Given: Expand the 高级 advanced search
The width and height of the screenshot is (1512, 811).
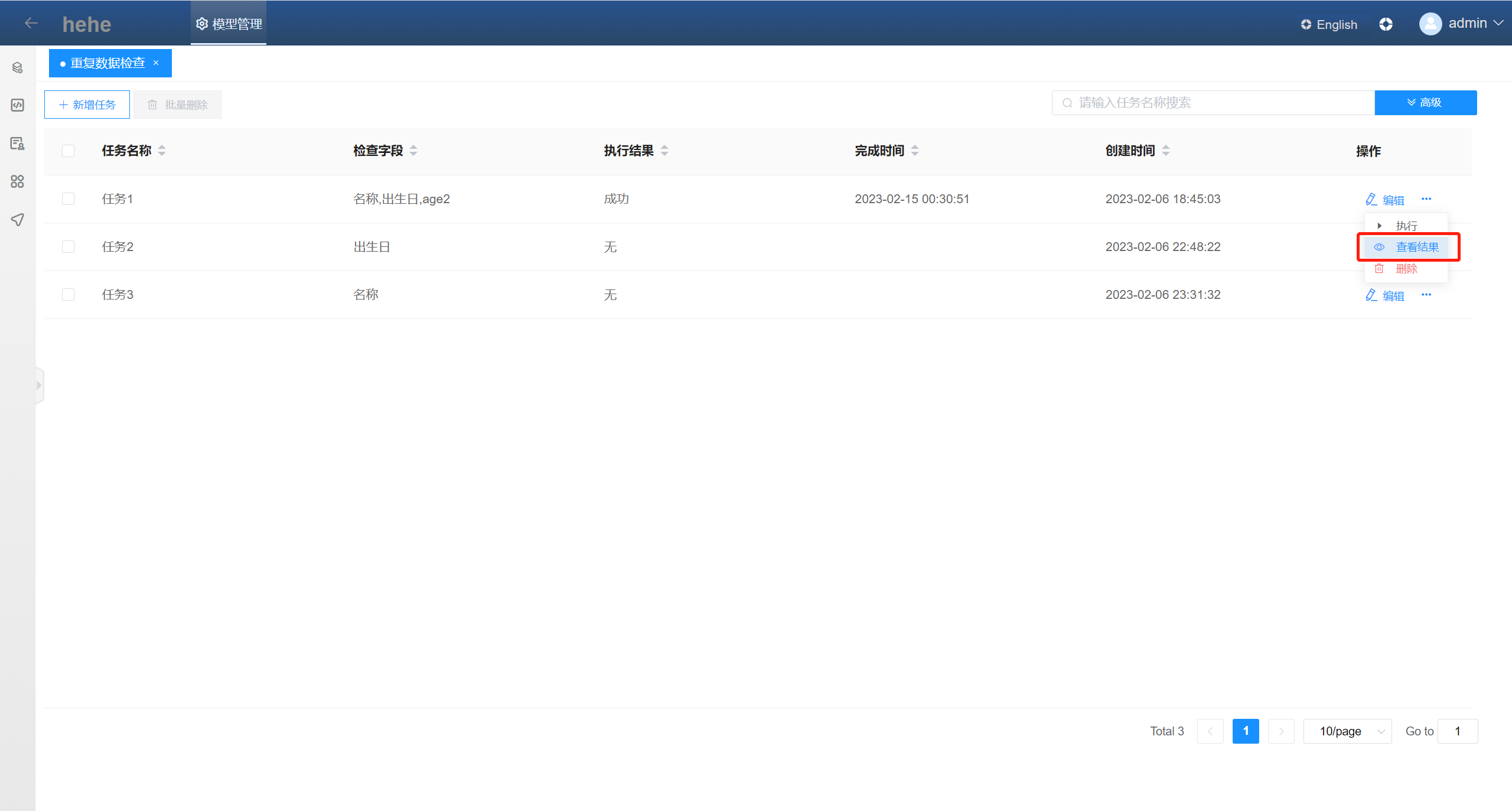Looking at the screenshot, I should 1425,103.
